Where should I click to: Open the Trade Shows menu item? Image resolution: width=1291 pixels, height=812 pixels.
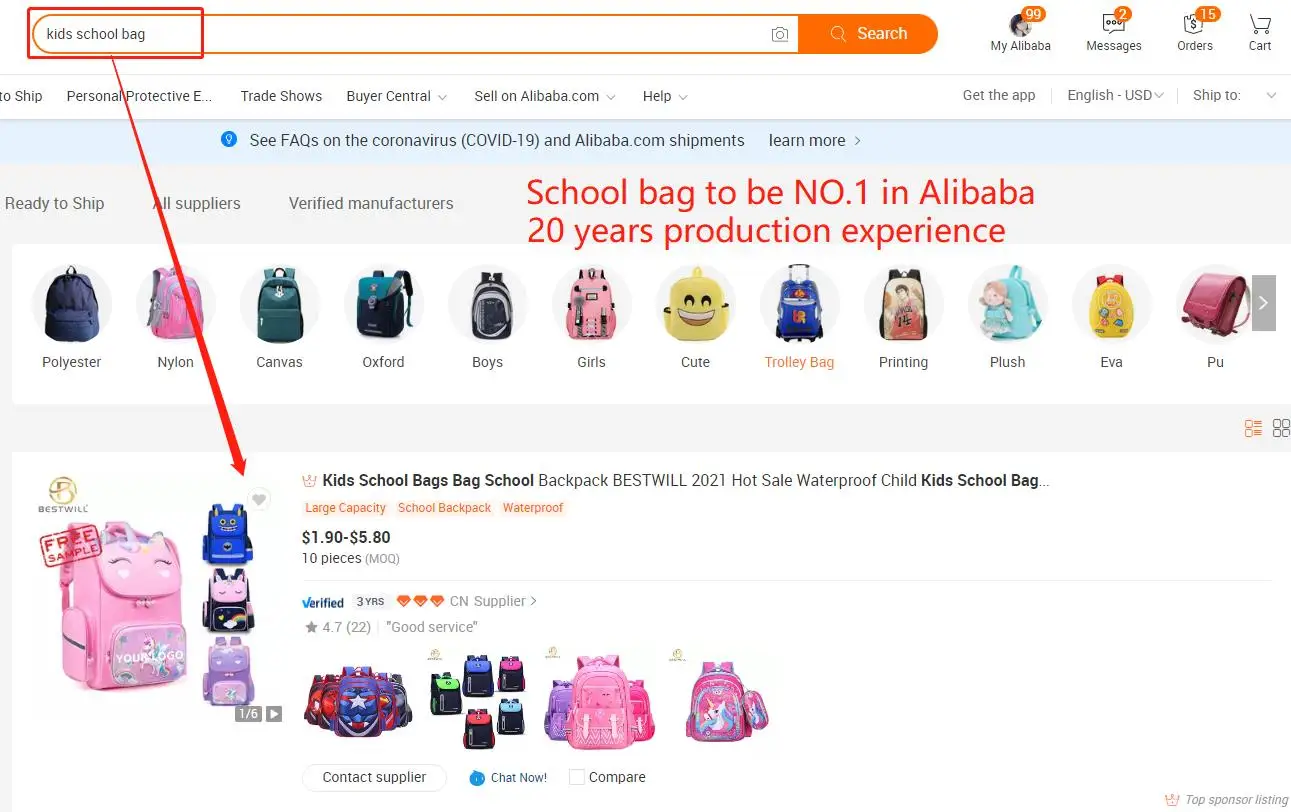point(281,96)
